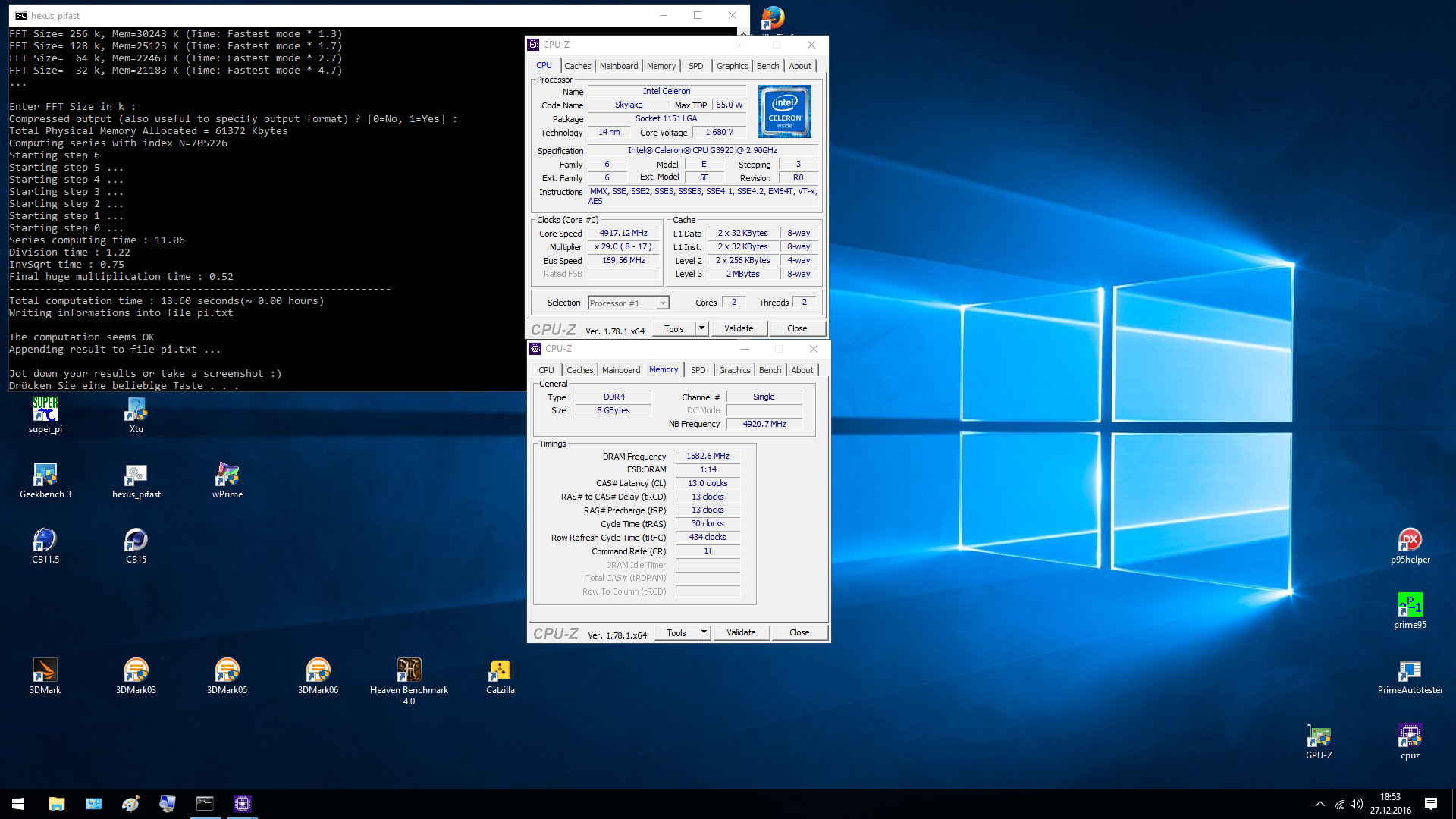Open the Action Center notification icon

coord(1431,804)
